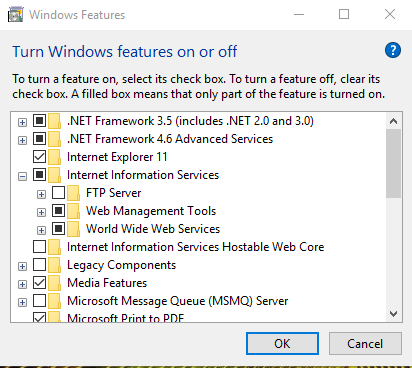Select the .NET Framework 4.6 Advanced Services label
This screenshot has width=412, height=368.
click(x=170, y=139)
